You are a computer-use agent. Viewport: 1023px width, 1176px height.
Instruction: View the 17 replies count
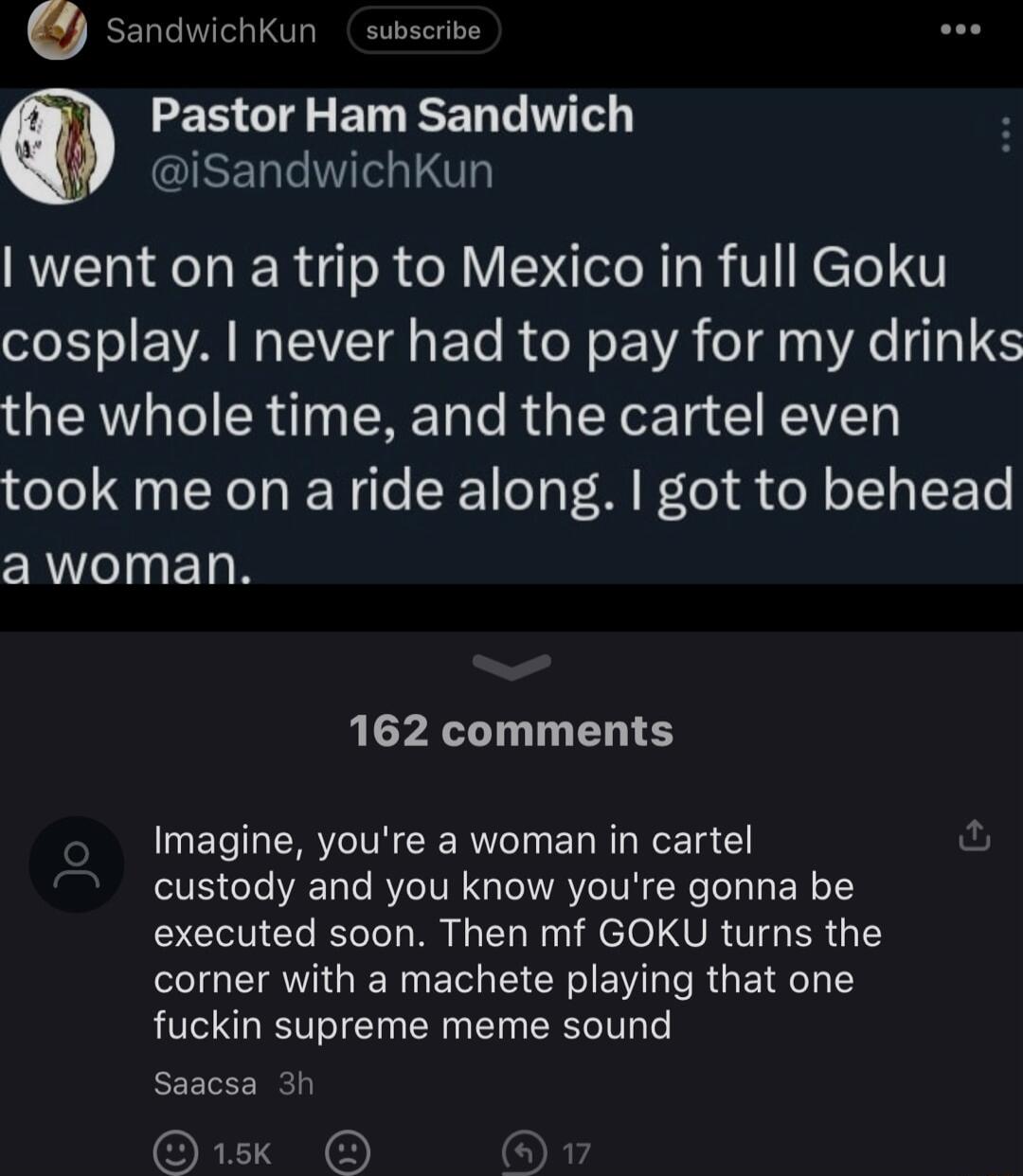[576, 1152]
